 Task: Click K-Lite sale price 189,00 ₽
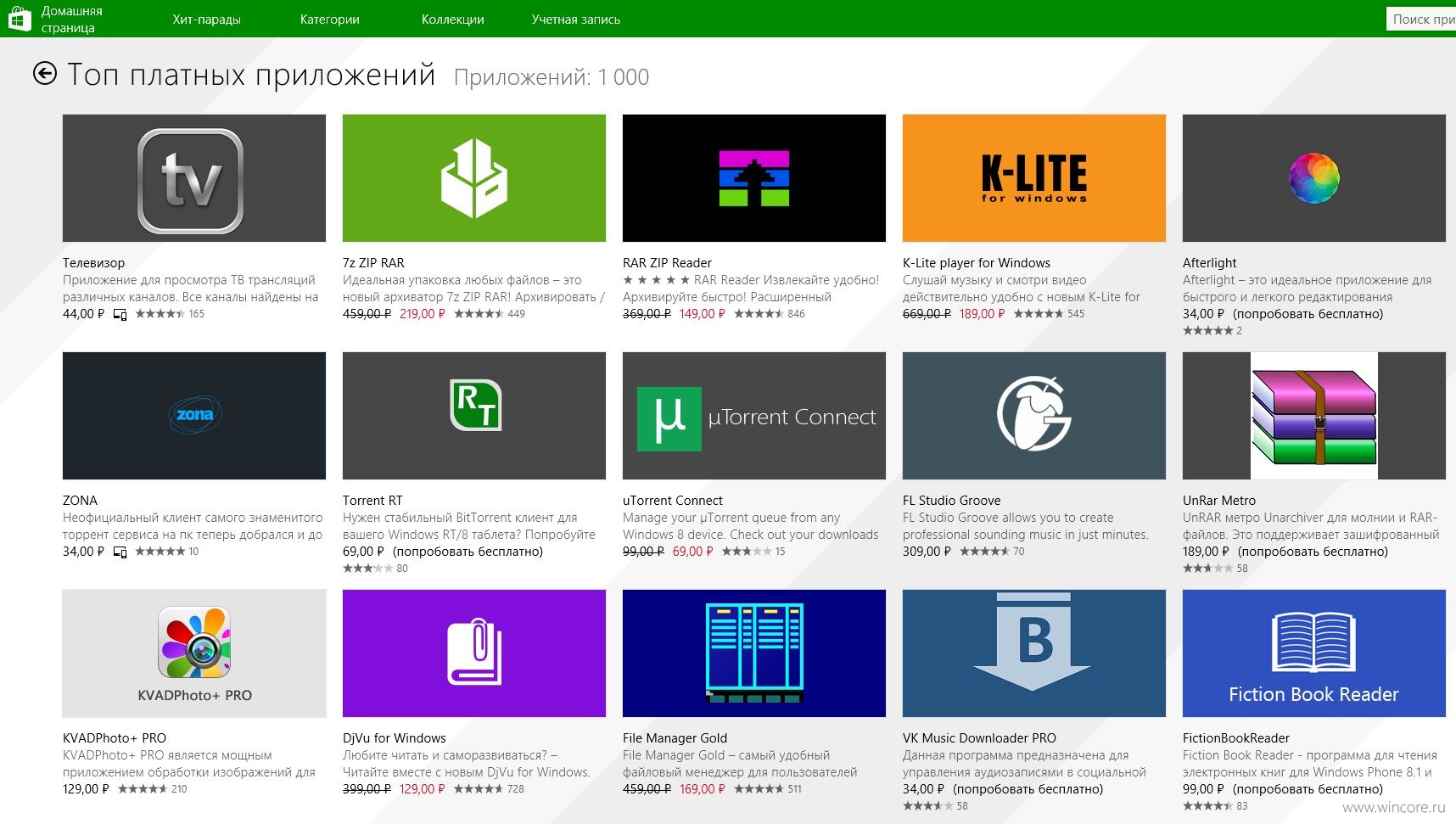983,314
